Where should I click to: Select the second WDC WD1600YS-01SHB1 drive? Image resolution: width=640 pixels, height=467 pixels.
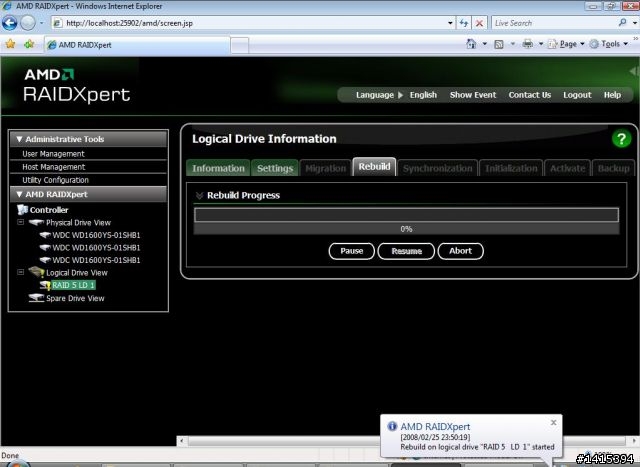pyautogui.click(x=96, y=247)
